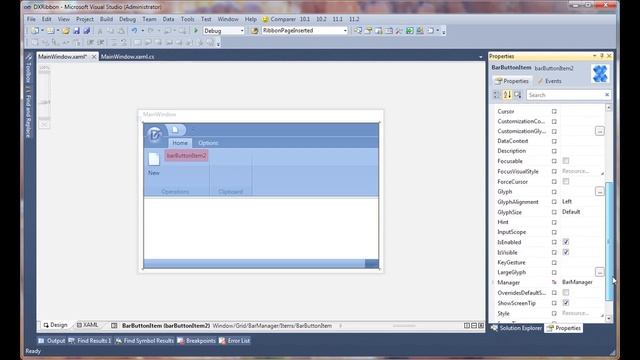Viewport: 640px width, 360px height.
Task: Open Solution Explorer tab
Action: coord(517,328)
